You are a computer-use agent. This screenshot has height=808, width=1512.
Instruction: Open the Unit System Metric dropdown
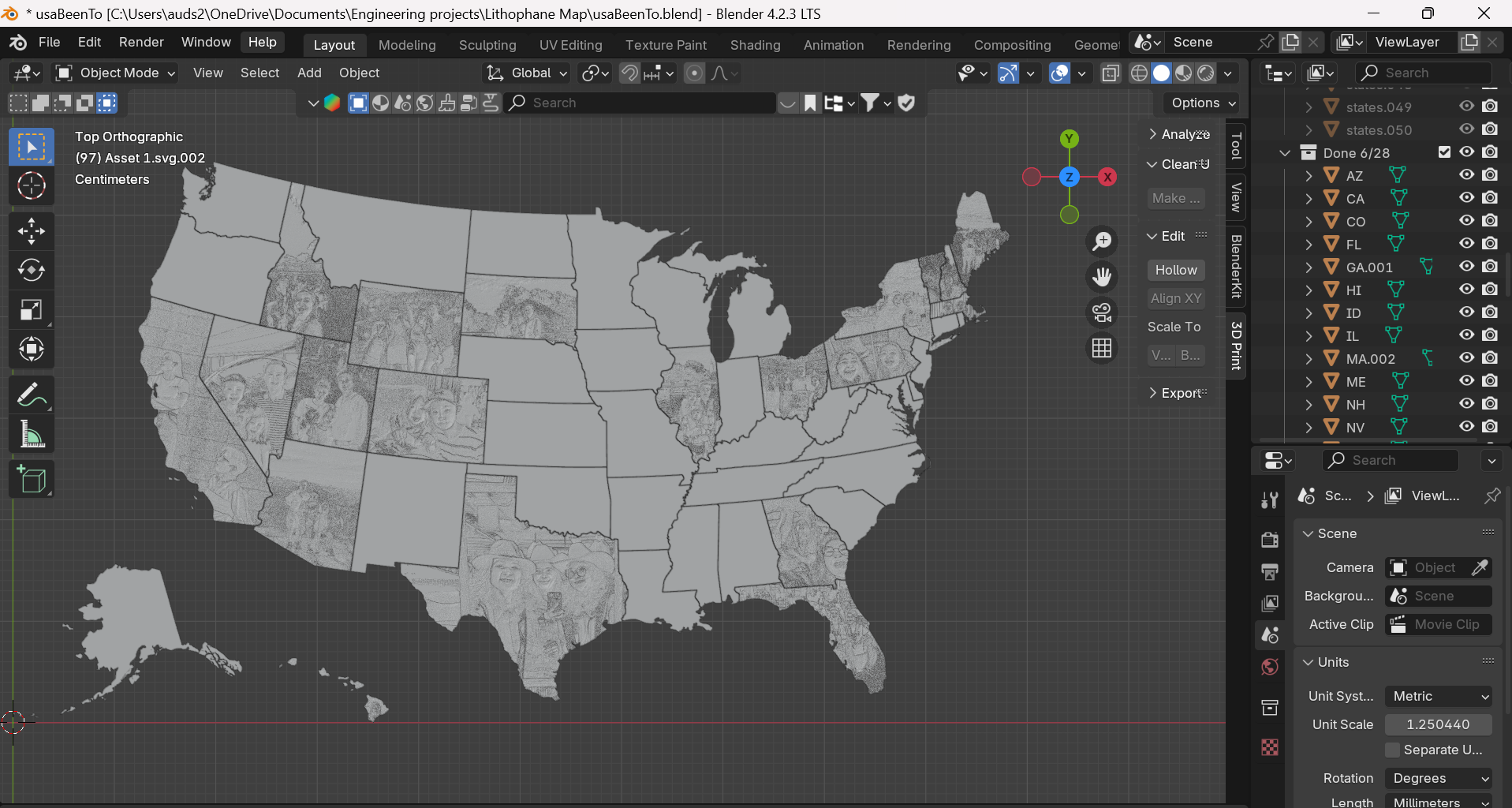pyautogui.click(x=1439, y=696)
